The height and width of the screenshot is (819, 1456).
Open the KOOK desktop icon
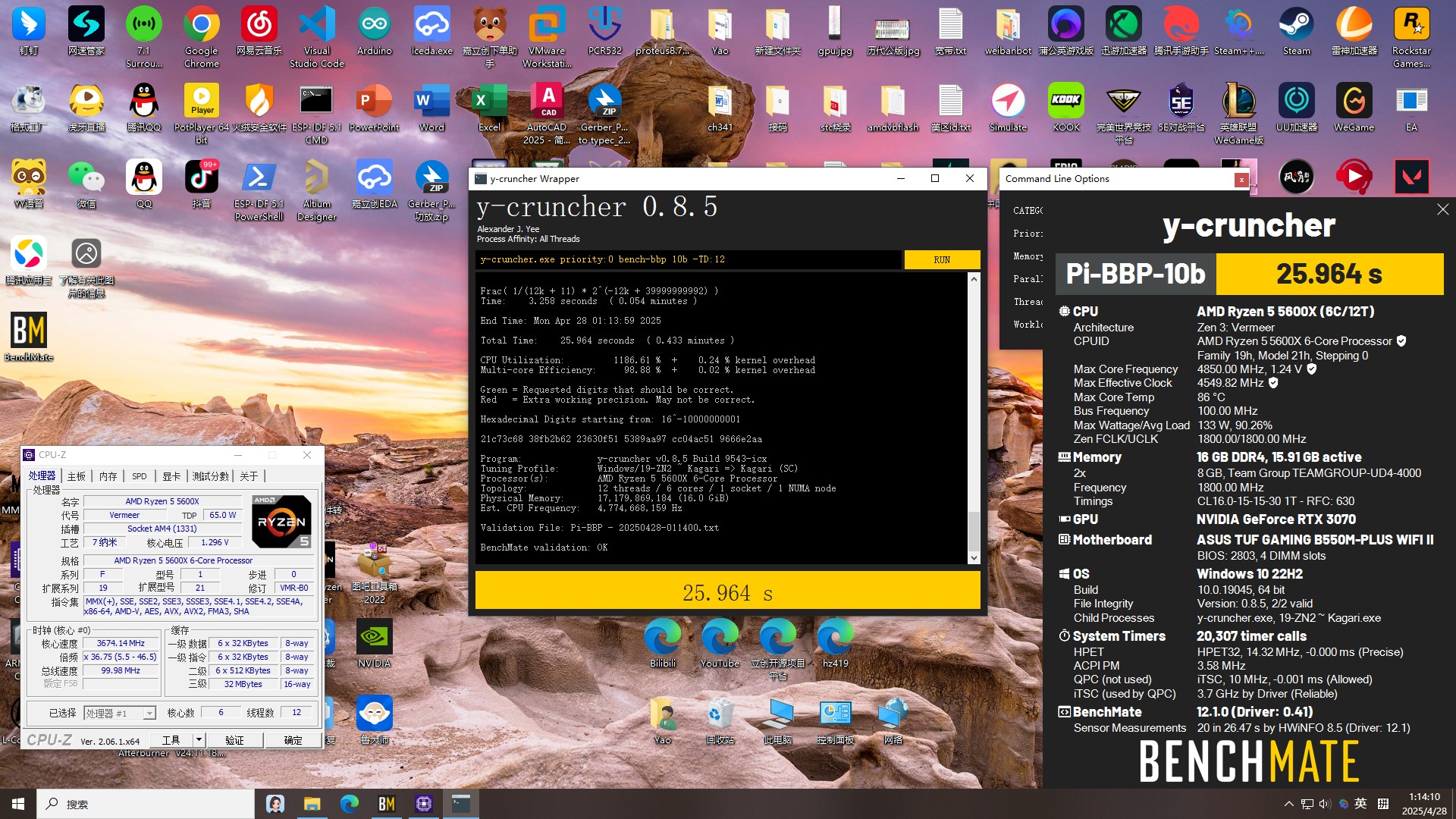(x=1065, y=108)
